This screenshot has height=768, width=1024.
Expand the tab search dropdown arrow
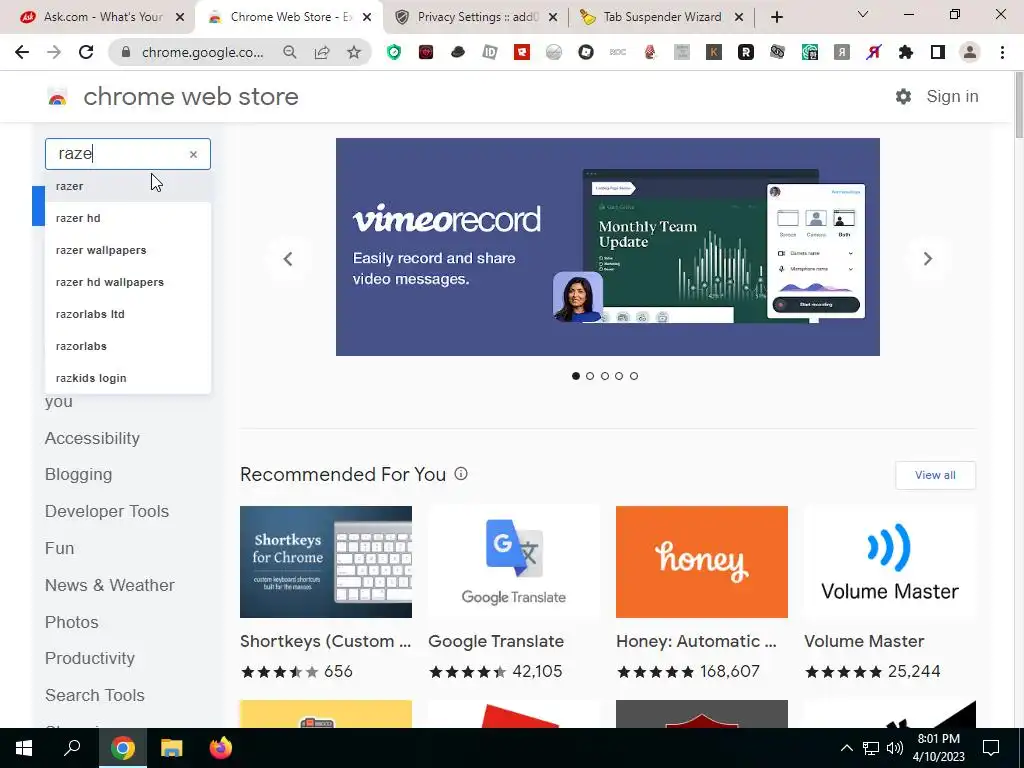tap(863, 14)
